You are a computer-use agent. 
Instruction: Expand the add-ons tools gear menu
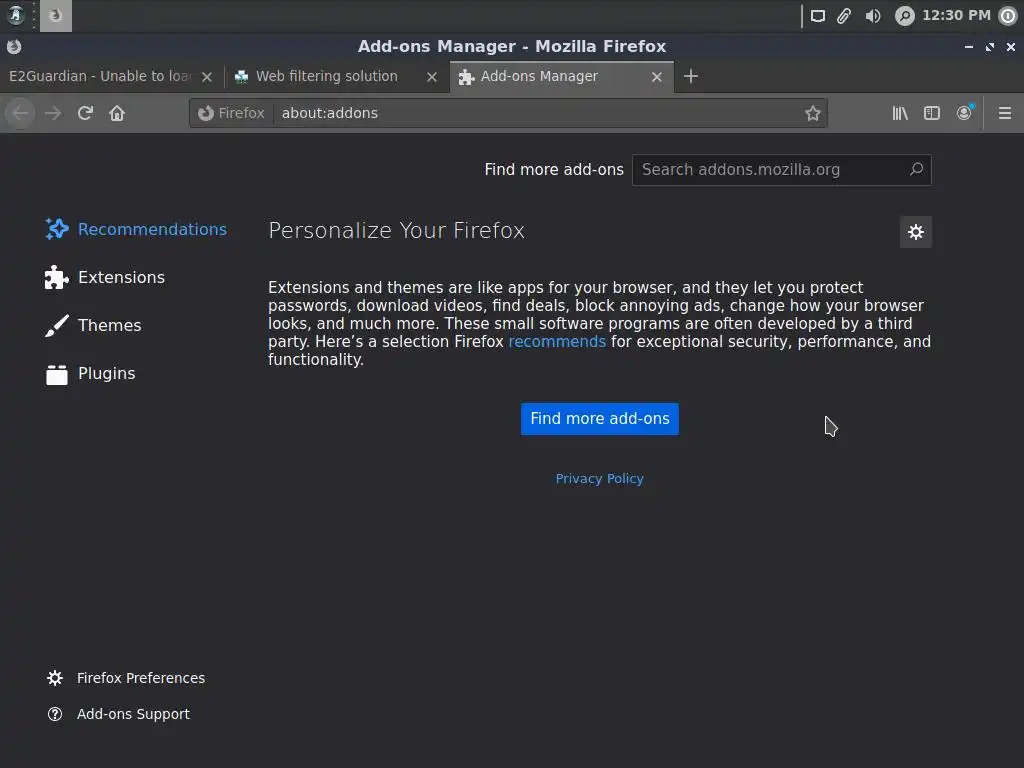(915, 232)
